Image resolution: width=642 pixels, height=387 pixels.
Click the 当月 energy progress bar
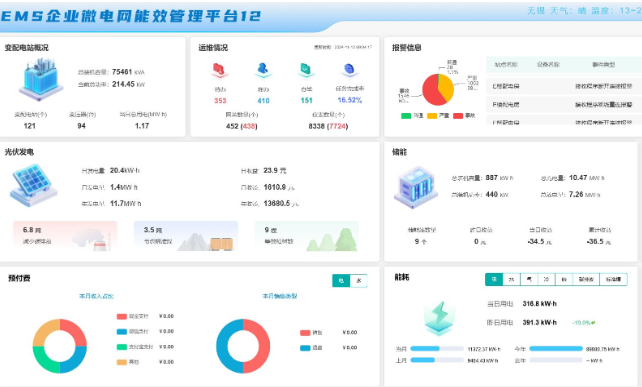click(437, 349)
